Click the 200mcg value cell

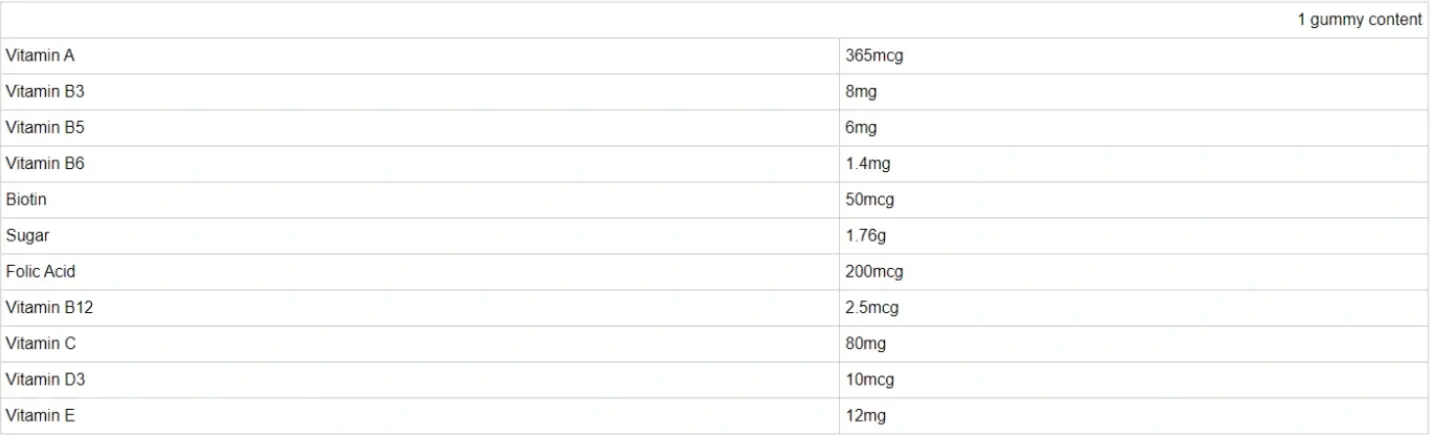pyautogui.click(x=874, y=272)
